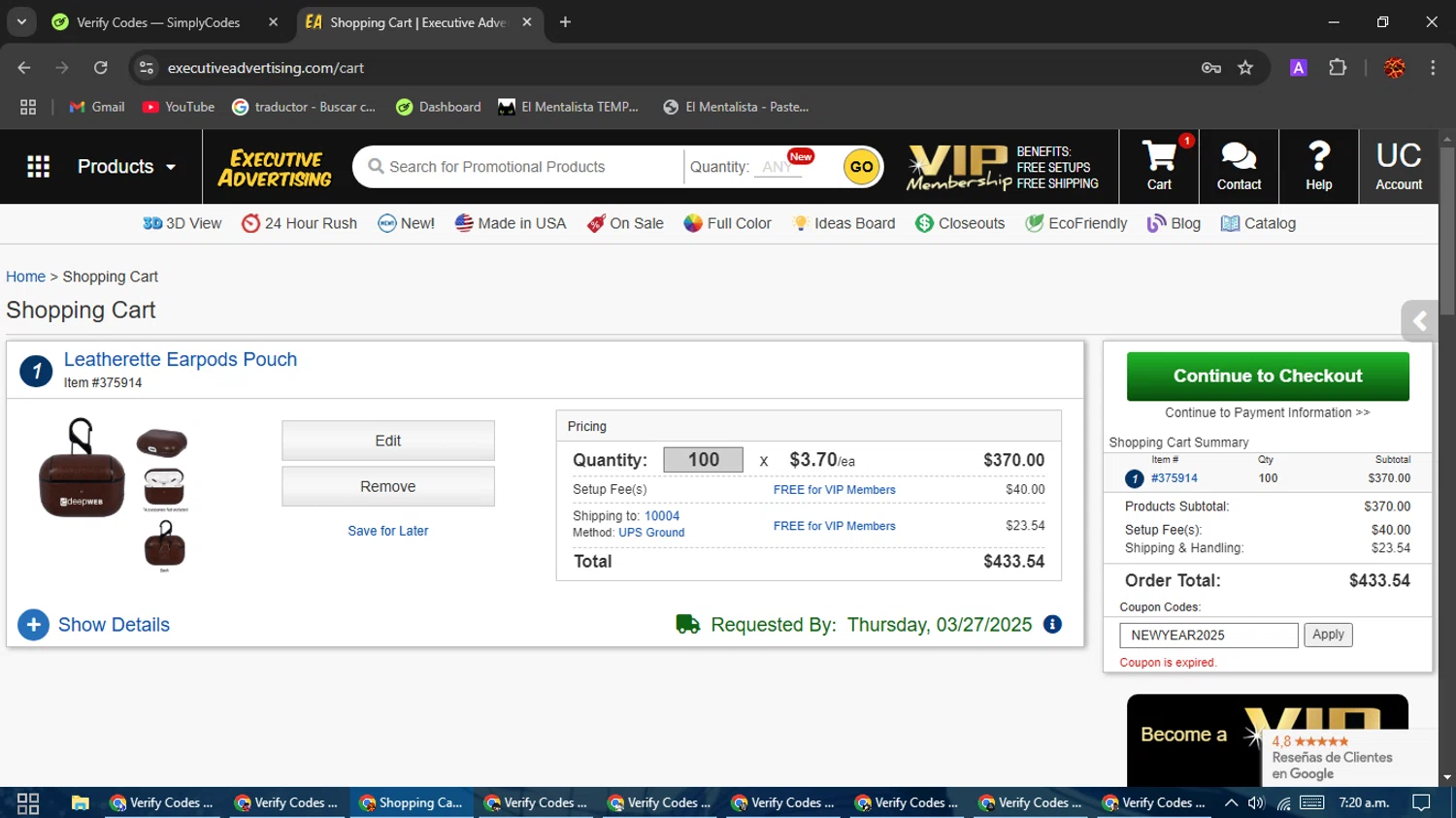
Task: Open the Contact chat icon
Action: point(1239,166)
